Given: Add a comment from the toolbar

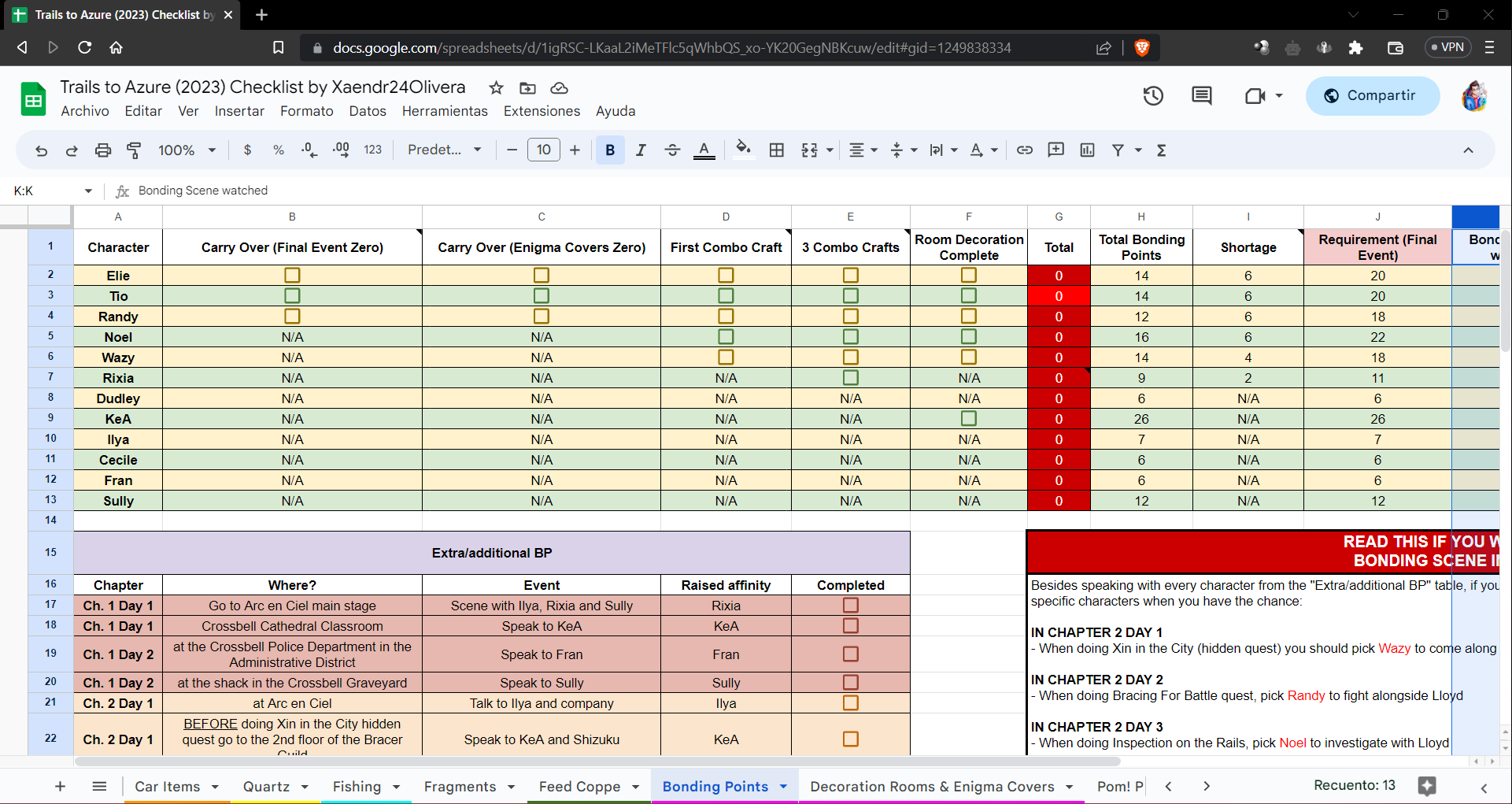Looking at the screenshot, I should (x=1056, y=150).
